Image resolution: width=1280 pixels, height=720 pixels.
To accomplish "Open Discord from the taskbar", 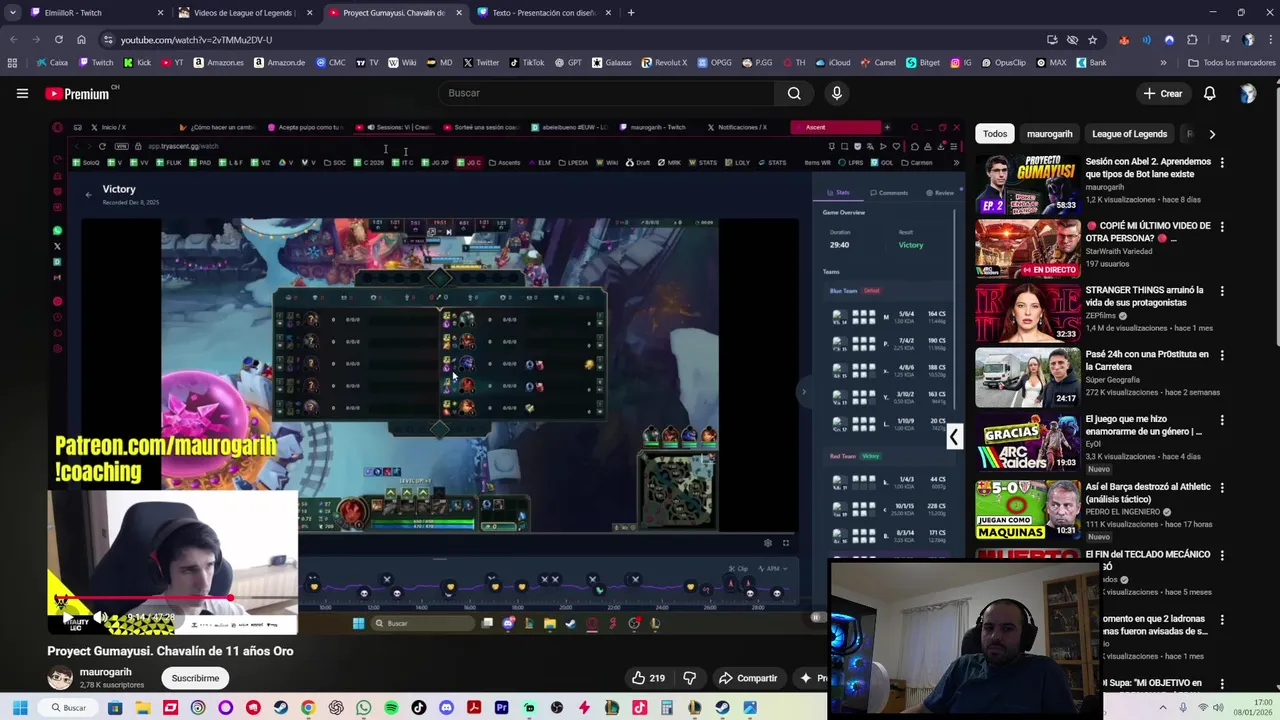I will [446, 708].
